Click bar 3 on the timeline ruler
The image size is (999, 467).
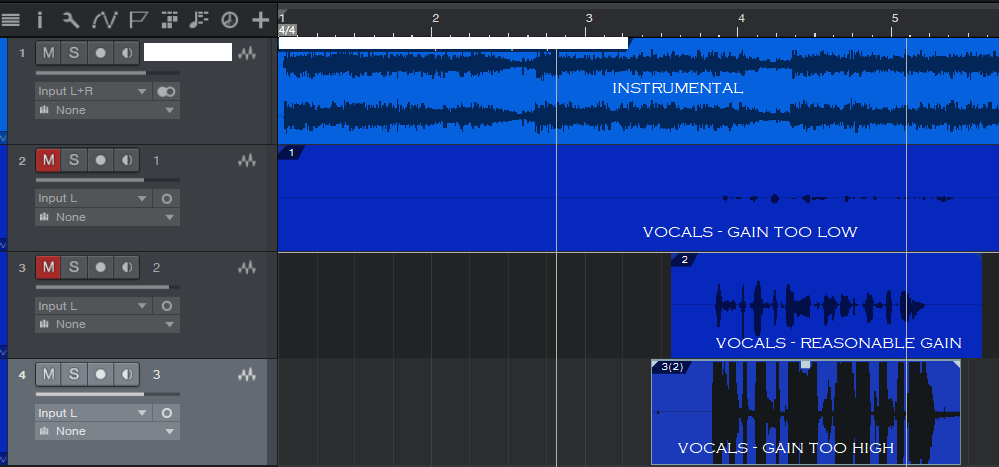589,18
